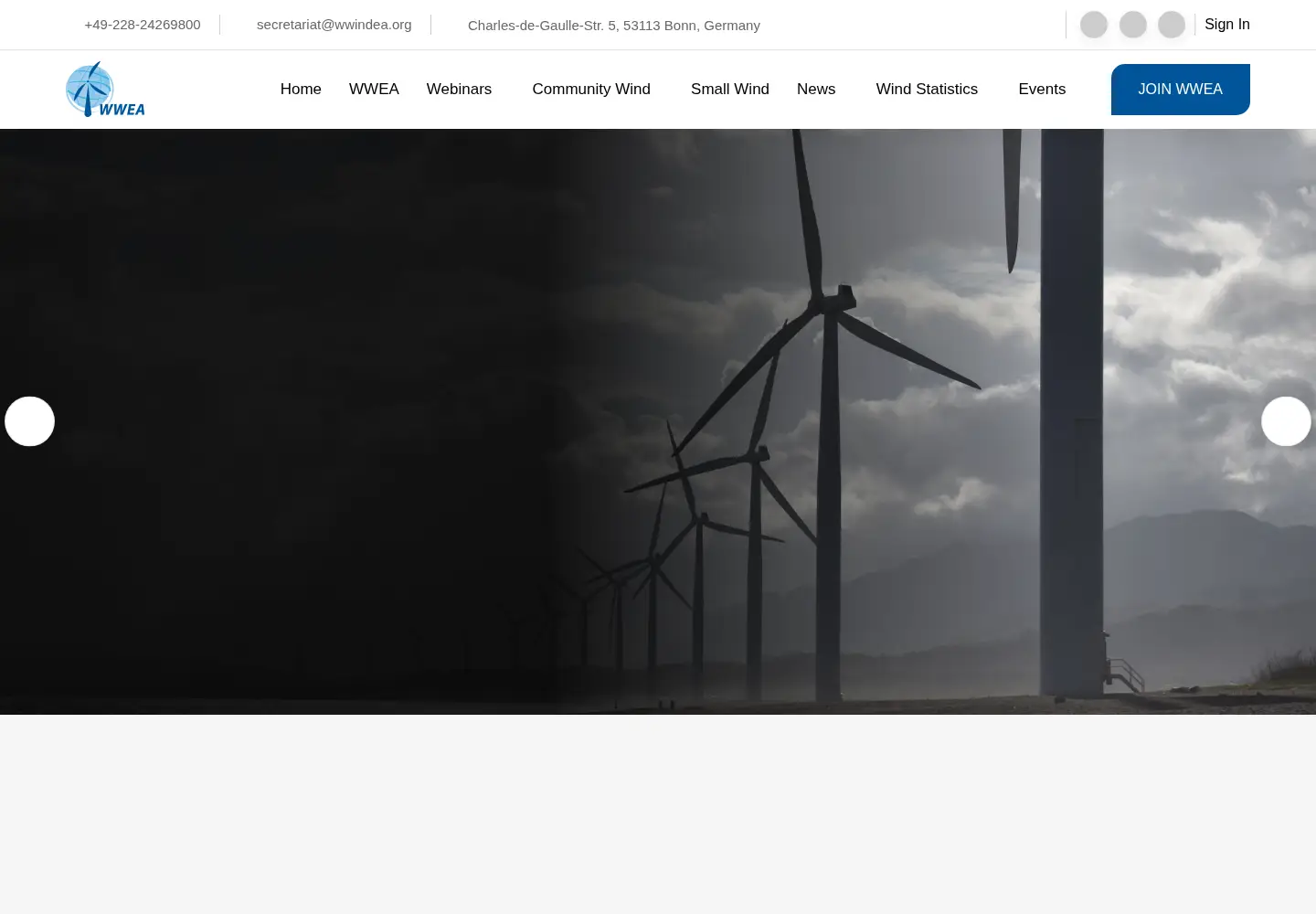The height and width of the screenshot is (914, 1316).
Task: Advance to next hero slide
Action: tap(1286, 421)
